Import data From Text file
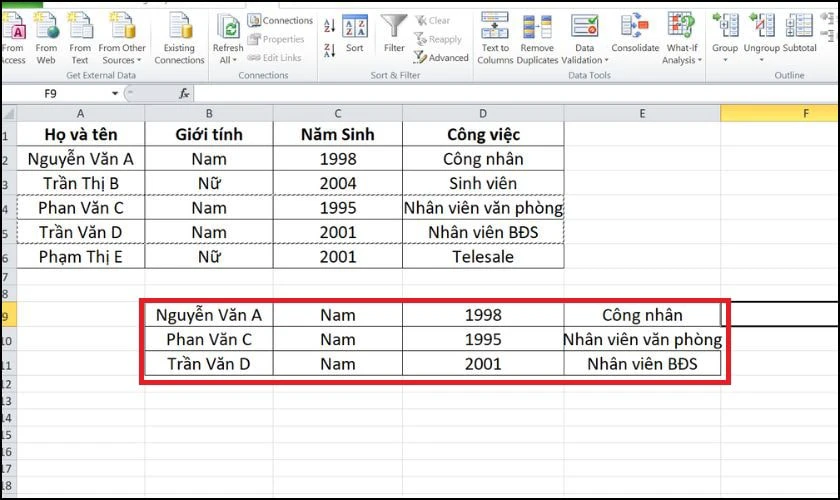The width and height of the screenshot is (840, 500). (80, 39)
